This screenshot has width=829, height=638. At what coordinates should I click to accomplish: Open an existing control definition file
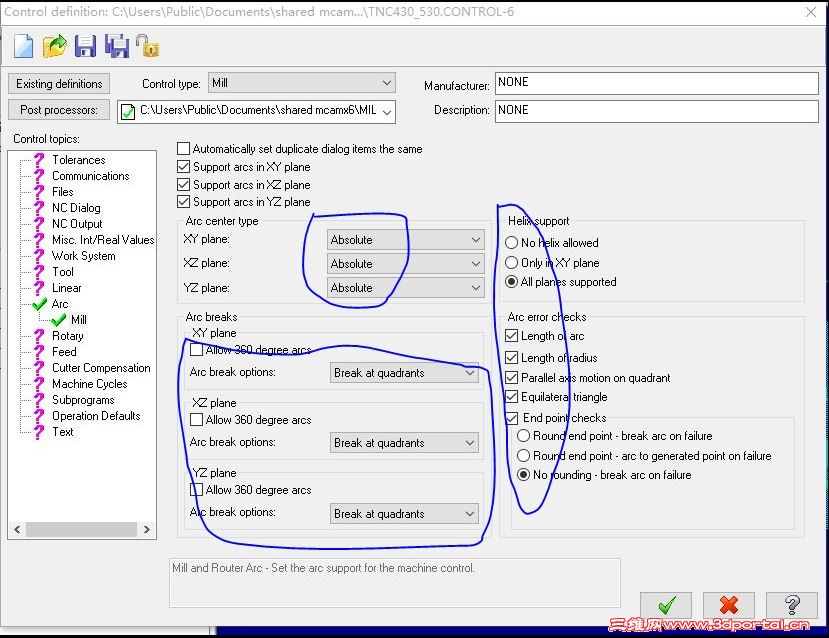tap(54, 46)
